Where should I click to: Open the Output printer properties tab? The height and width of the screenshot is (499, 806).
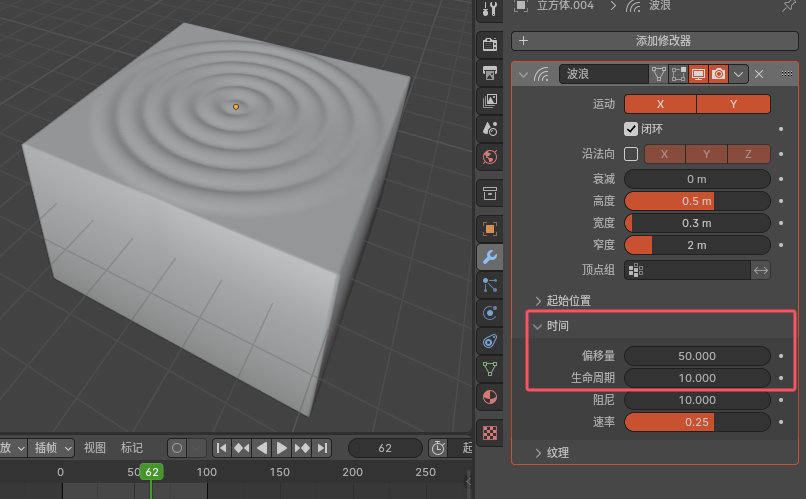pos(489,72)
